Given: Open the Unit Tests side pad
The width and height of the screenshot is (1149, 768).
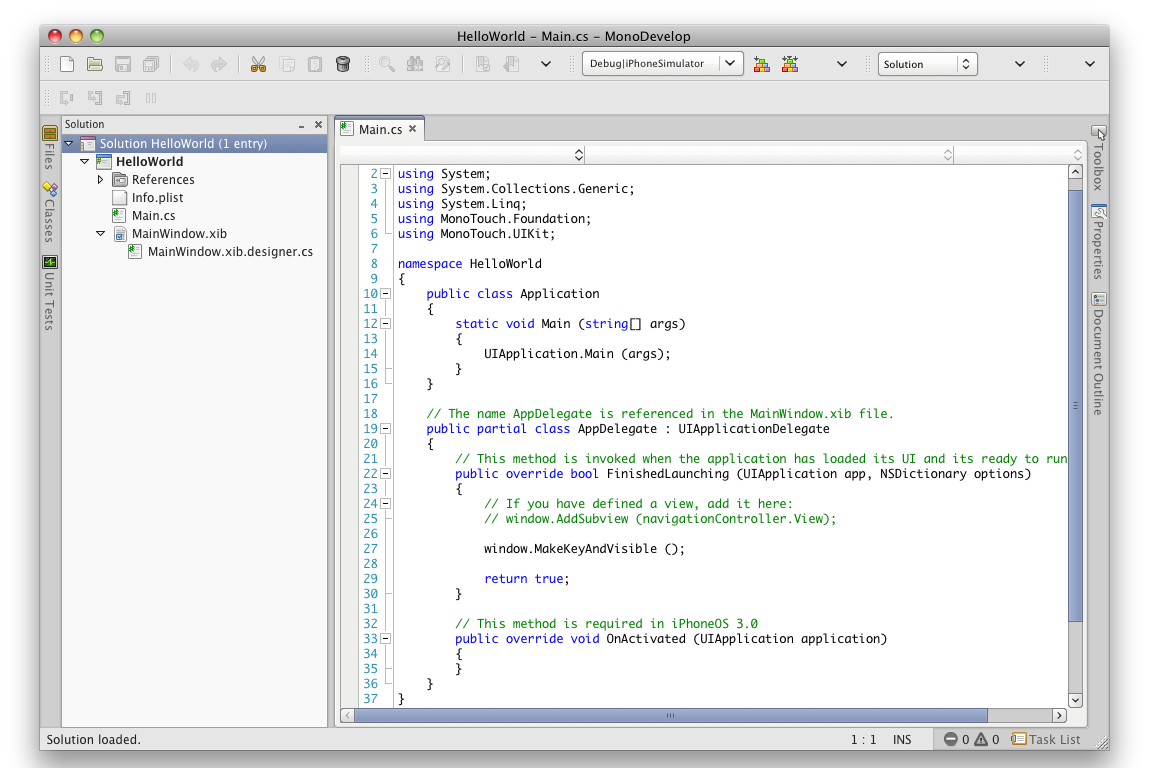Looking at the screenshot, I should 49,292.
